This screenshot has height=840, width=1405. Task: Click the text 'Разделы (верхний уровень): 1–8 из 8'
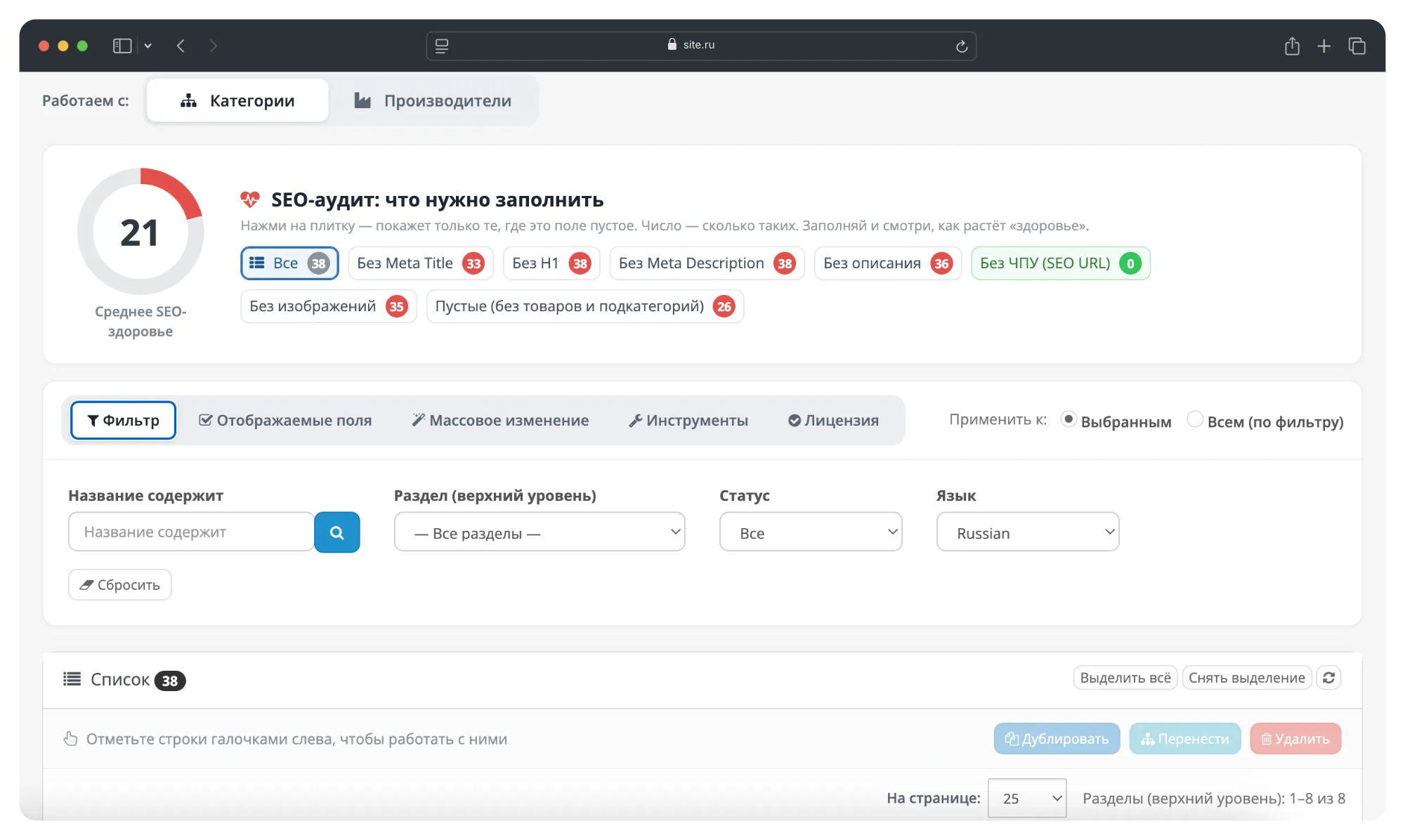[1214, 798]
